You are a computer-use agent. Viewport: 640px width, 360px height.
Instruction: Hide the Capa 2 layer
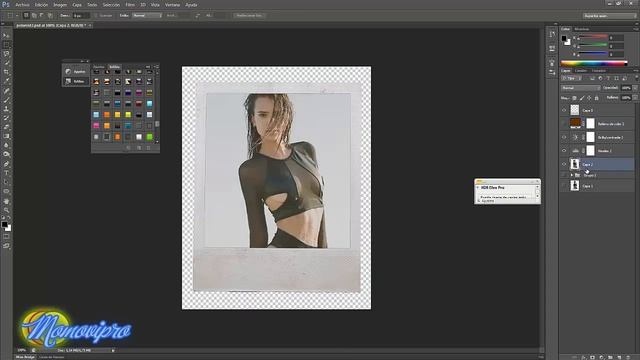[564, 164]
